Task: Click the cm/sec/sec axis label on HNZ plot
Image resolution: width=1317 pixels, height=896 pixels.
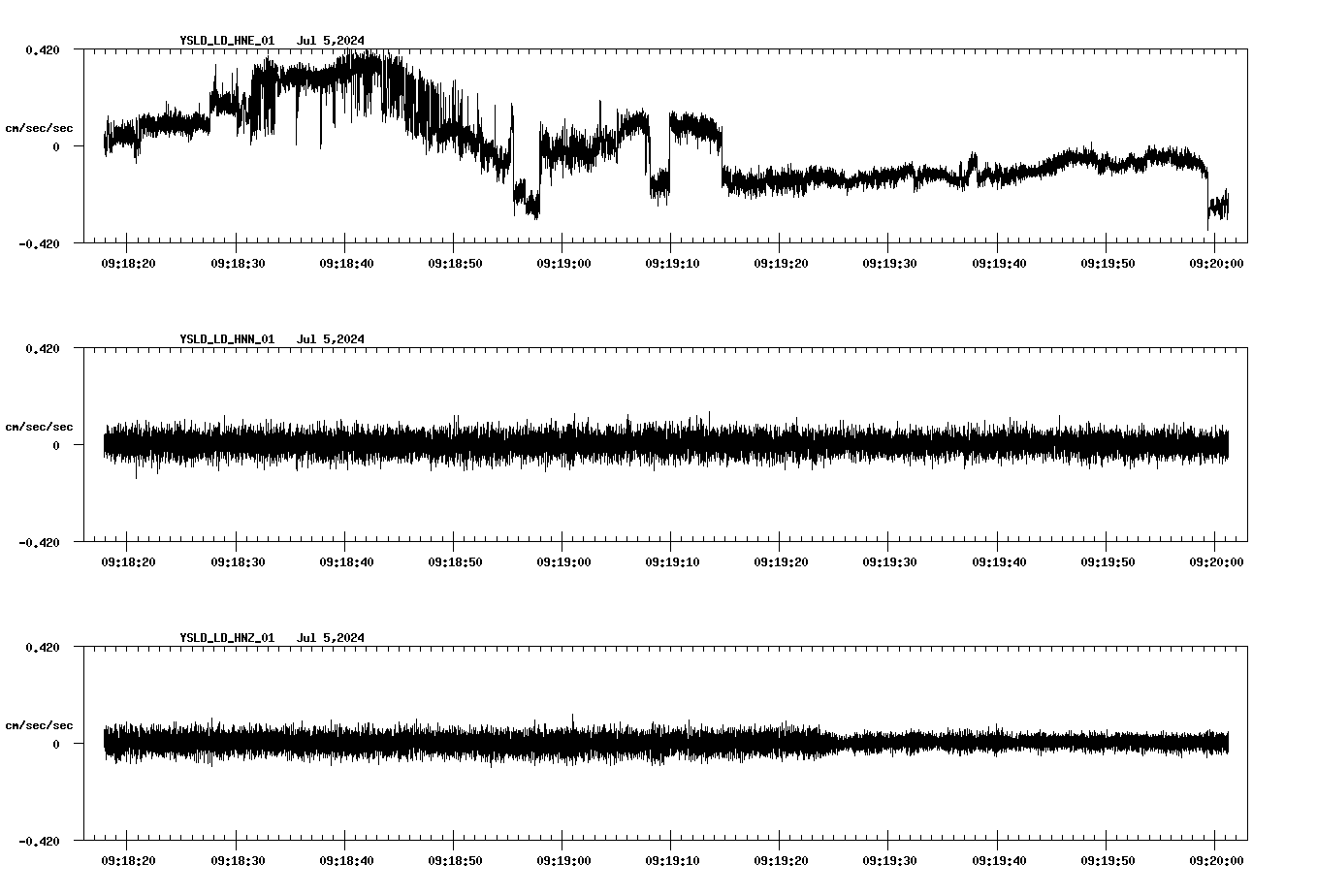Action: coord(40,724)
